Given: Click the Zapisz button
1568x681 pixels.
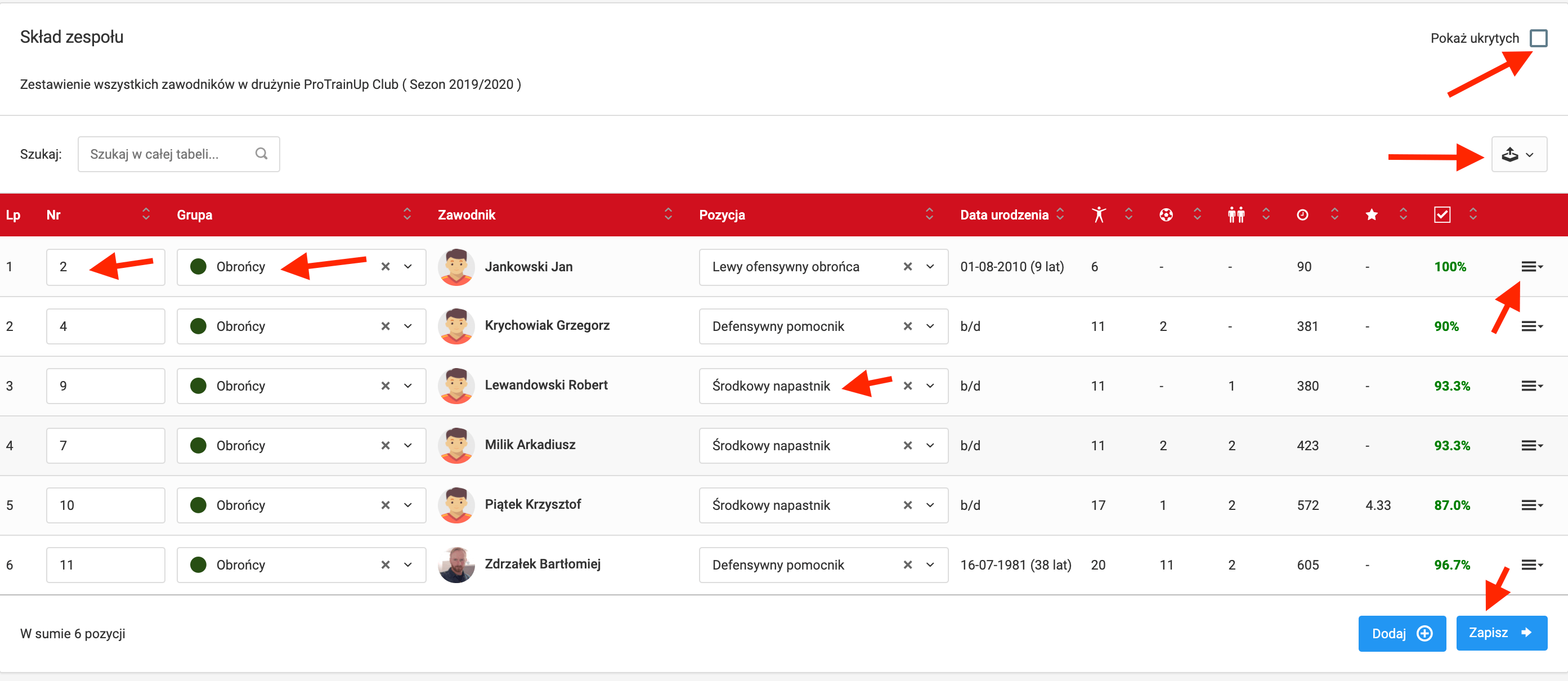Looking at the screenshot, I should (x=1500, y=633).
